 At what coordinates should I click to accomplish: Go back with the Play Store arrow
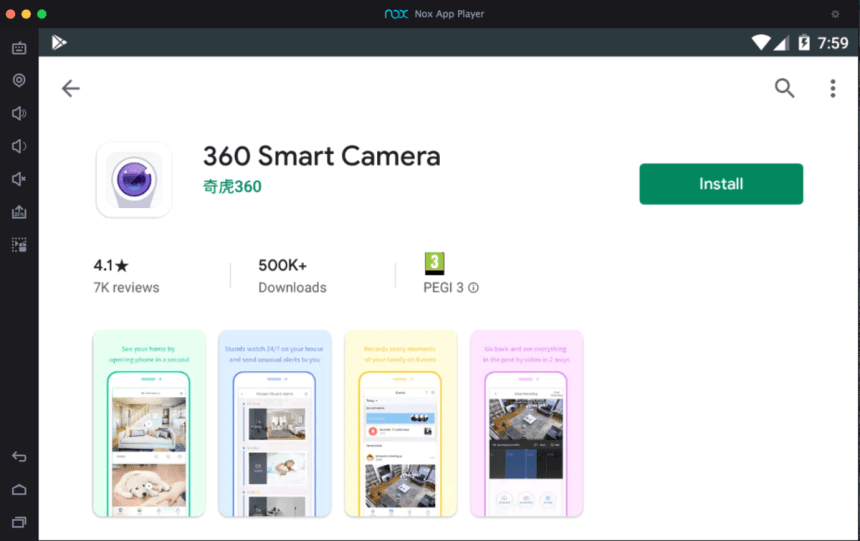click(x=71, y=88)
